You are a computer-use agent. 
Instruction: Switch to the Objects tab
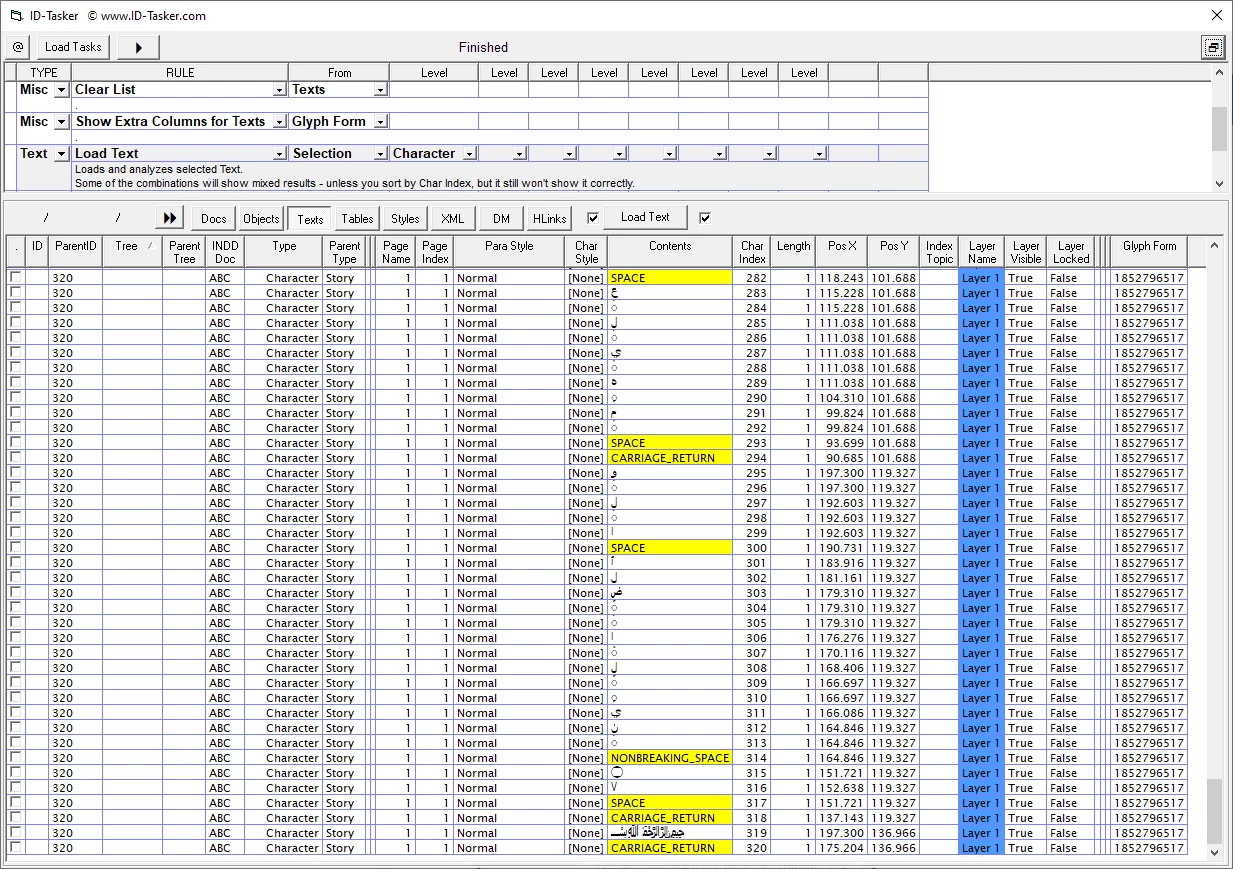(261, 219)
